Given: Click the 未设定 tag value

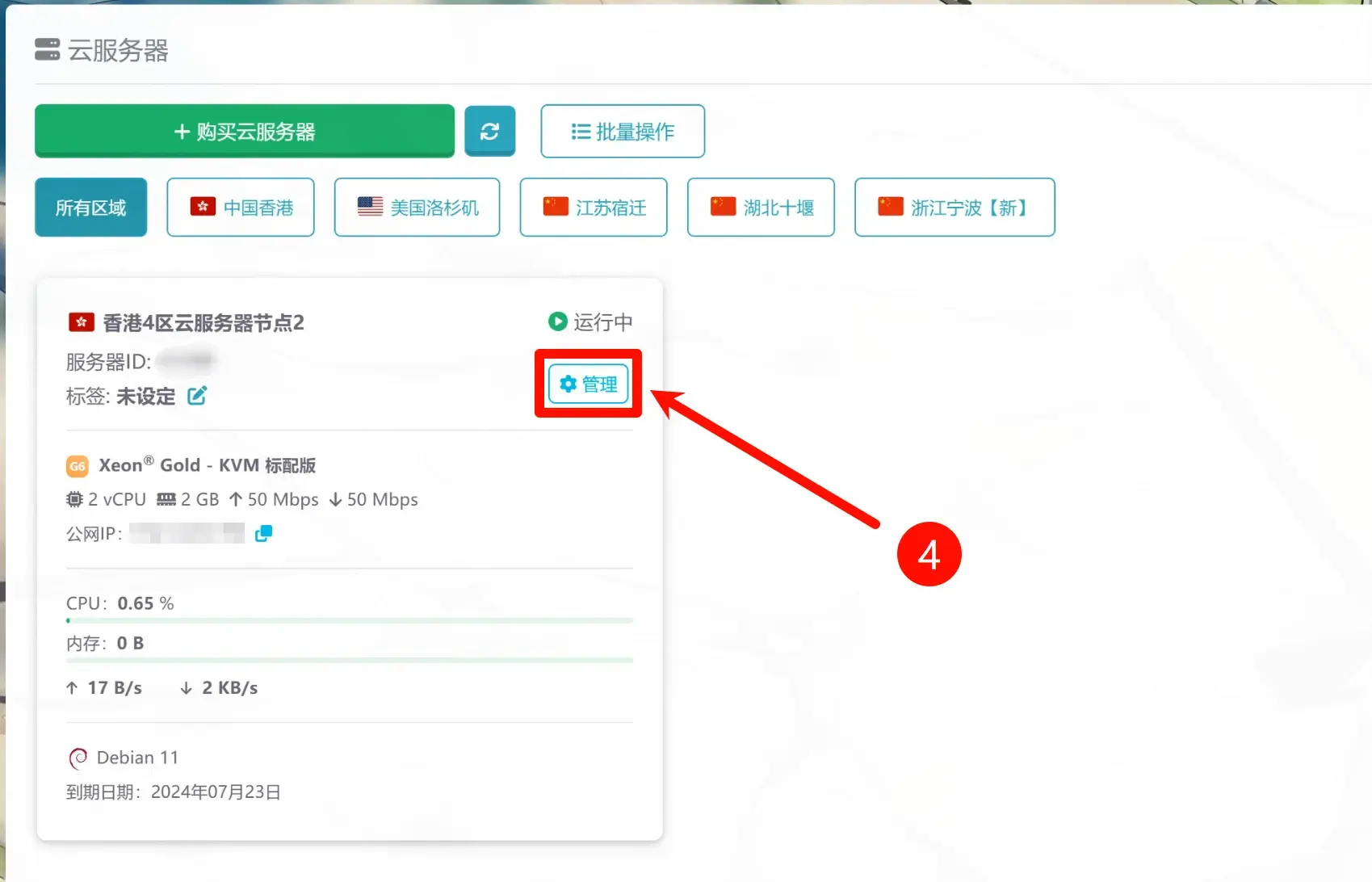Looking at the screenshot, I should (146, 397).
